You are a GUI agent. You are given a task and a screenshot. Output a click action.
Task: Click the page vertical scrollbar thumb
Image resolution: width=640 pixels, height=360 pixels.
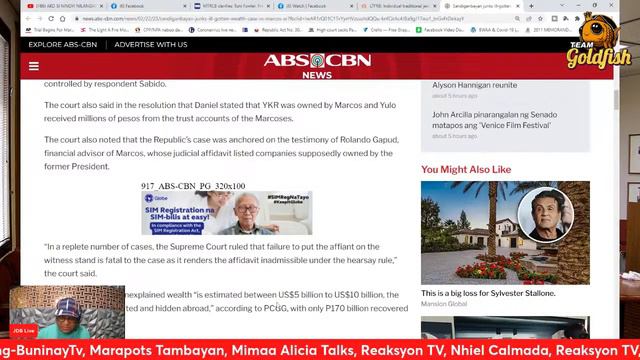(616, 100)
